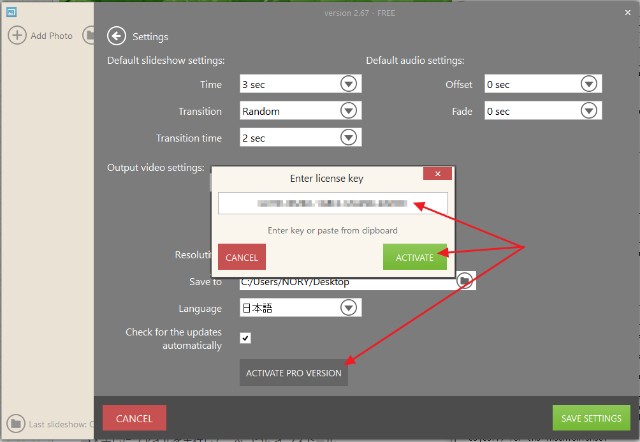Open the audio Offset dropdown

[x=590, y=85]
